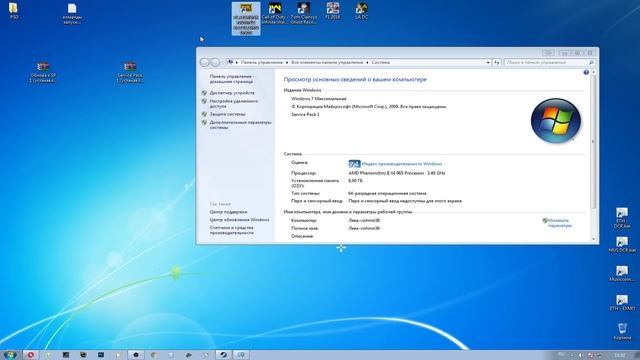This screenshot has height=360, width=640.
Task: Open the Musicoin desktop shortcut
Action: [622, 273]
